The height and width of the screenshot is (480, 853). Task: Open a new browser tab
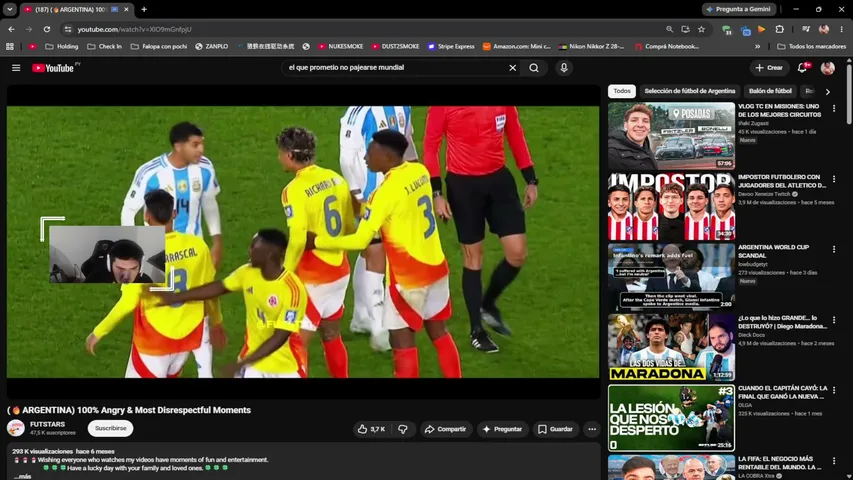pos(144,9)
